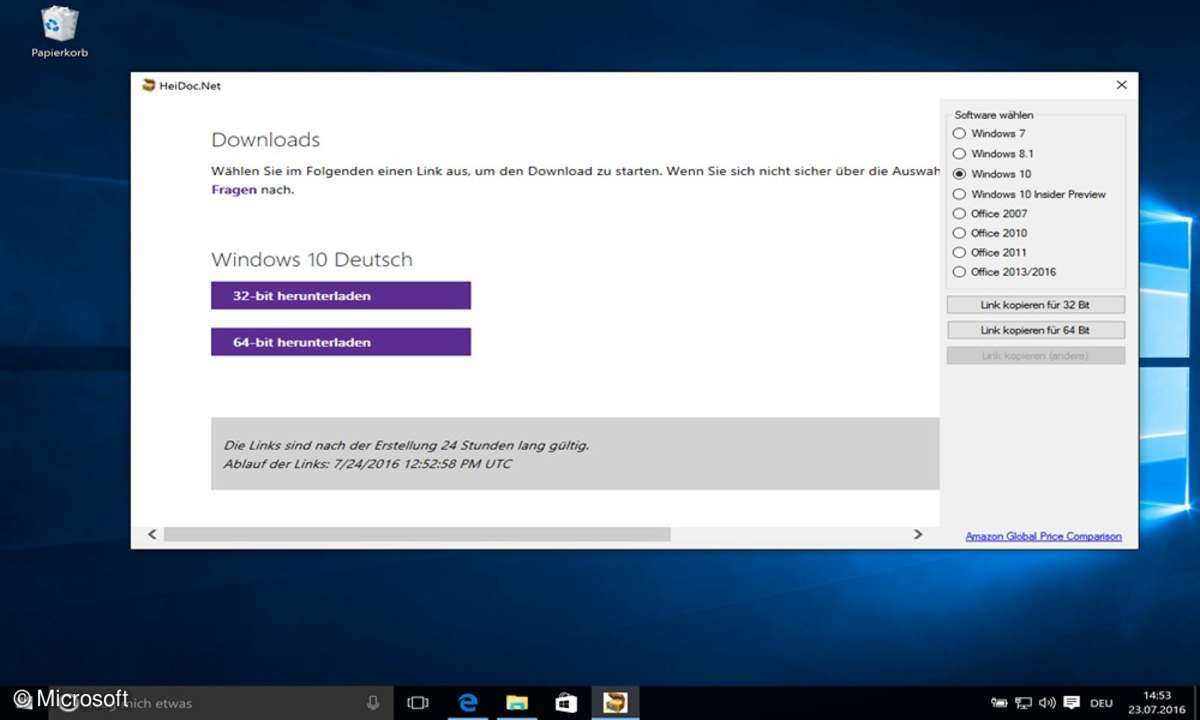Click Link kopieren für 64 Bit
1200x720 pixels.
pos(1036,330)
